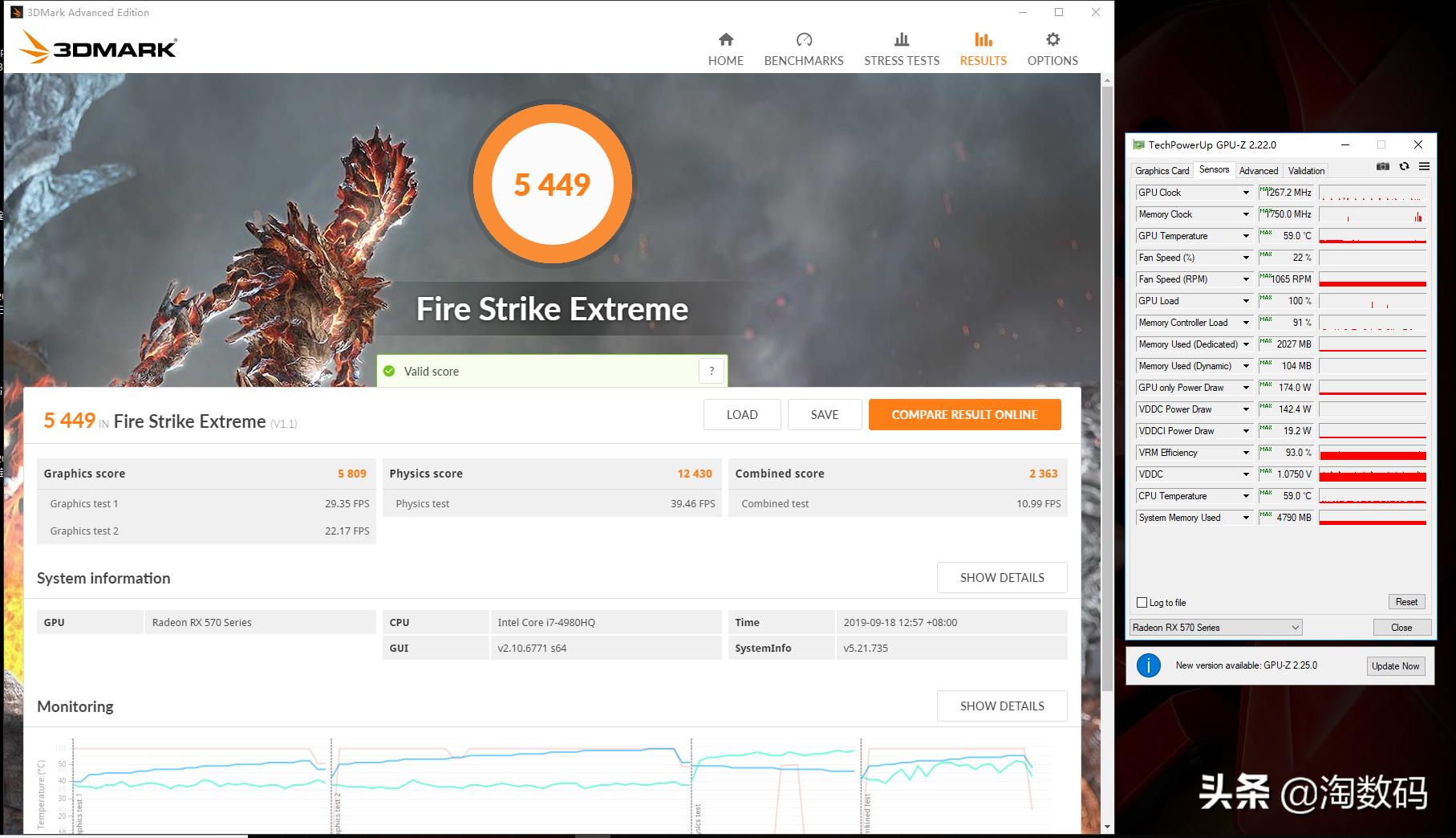The height and width of the screenshot is (838, 1456).
Task: Open the 3DMark Home section
Action: tap(725, 49)
